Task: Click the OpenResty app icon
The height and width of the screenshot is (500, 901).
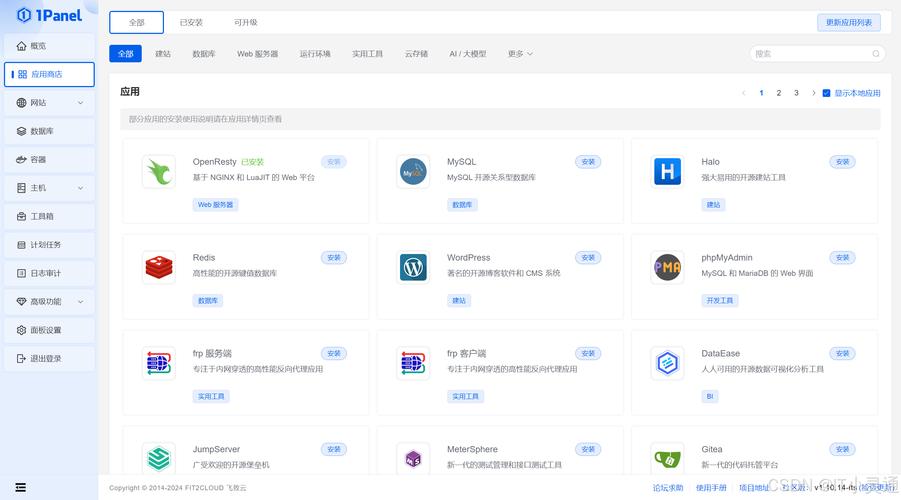Action: [159, 171]
